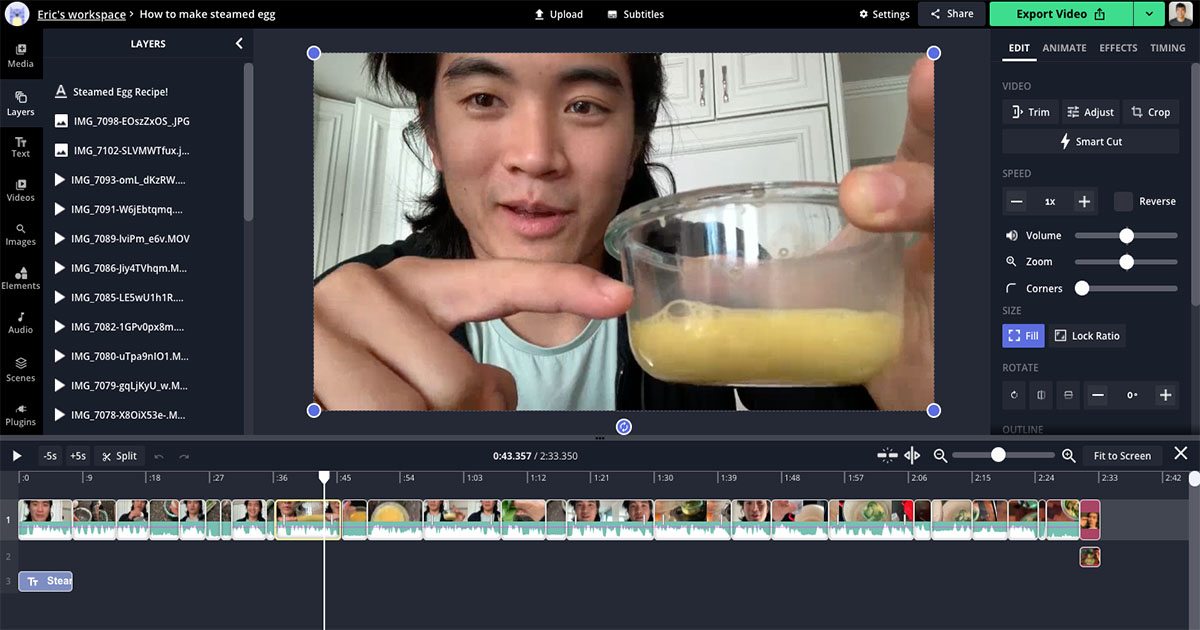Open the Crop tool
The height and width of the screenshot is (630, 1200).
tap(1150, 112)
